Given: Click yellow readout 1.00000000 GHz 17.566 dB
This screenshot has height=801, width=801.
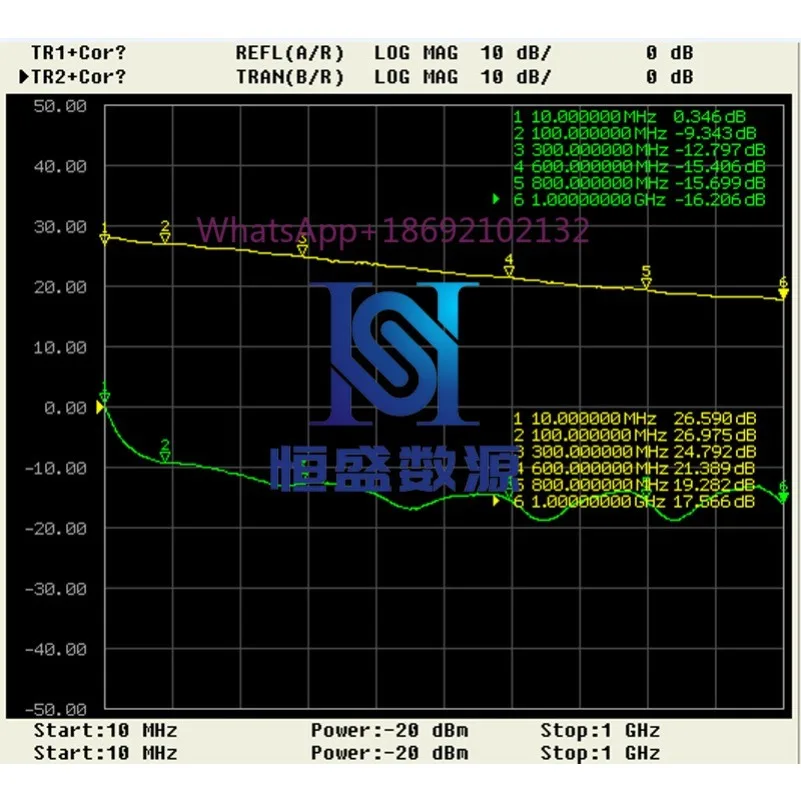Looking at the screenshot, I should point(634,501).
